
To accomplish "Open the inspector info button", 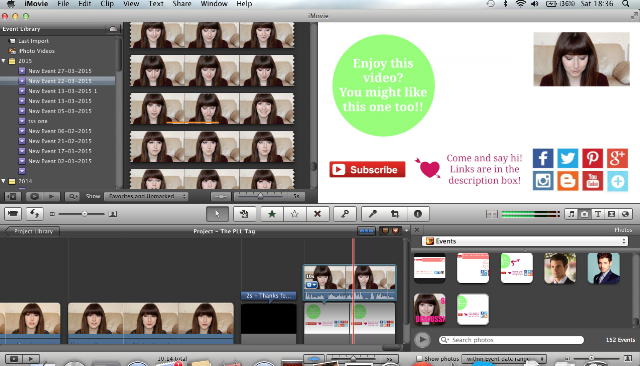I will [x=418, y=214].
